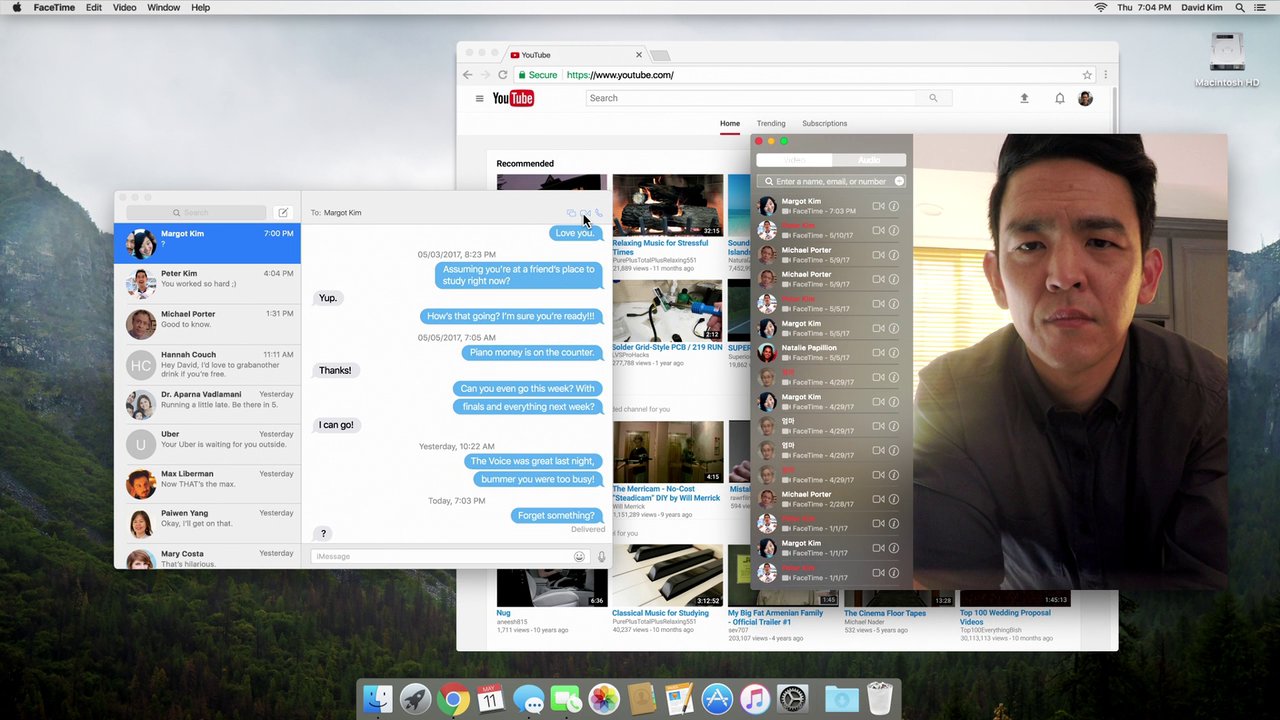
Task: Click the phone call icon in Messages header
Action: [x=599, y=213]
